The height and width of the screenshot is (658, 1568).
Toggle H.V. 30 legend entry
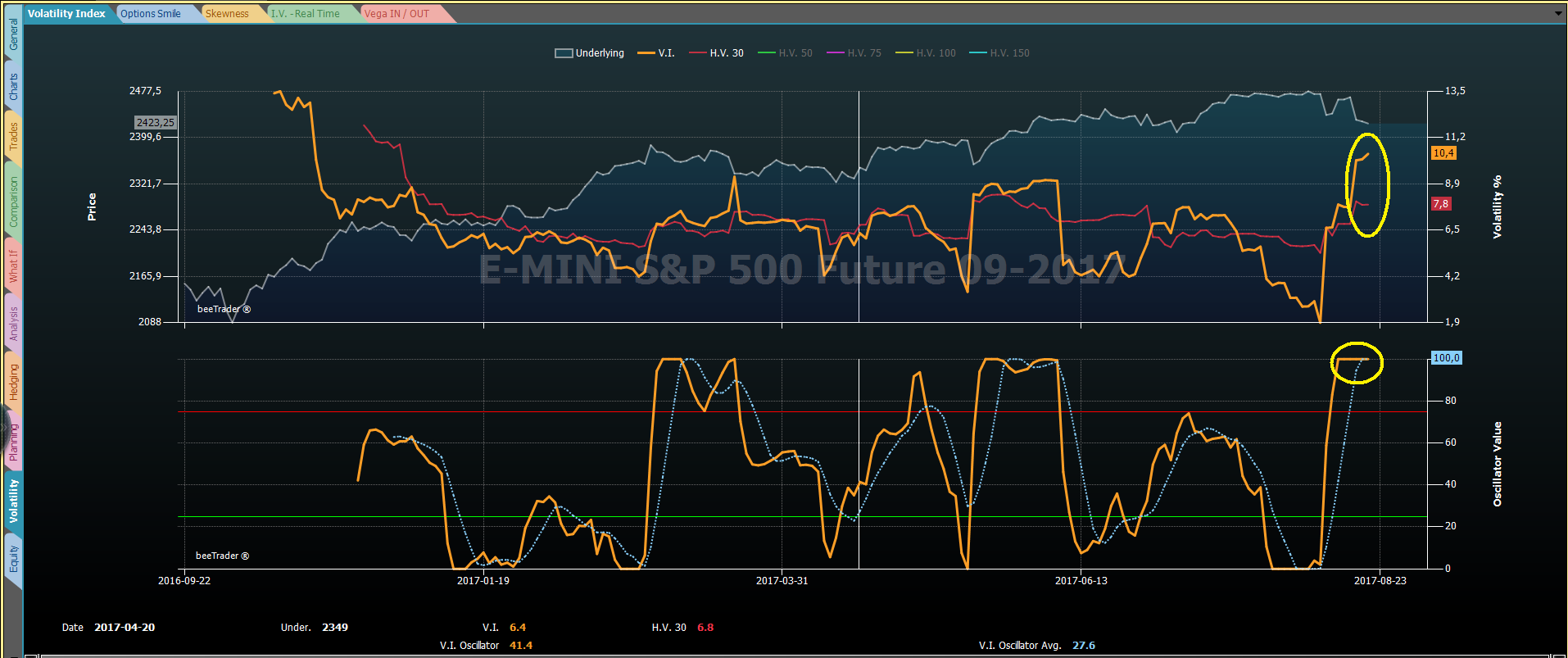pyautogui.click(x=717, y=53)
